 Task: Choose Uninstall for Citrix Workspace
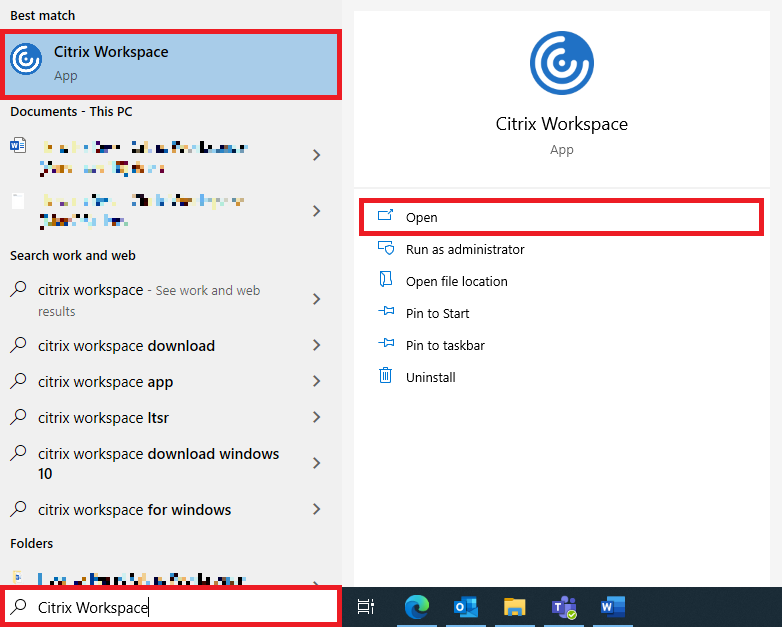pyautogui.click(x=562, y=377)
